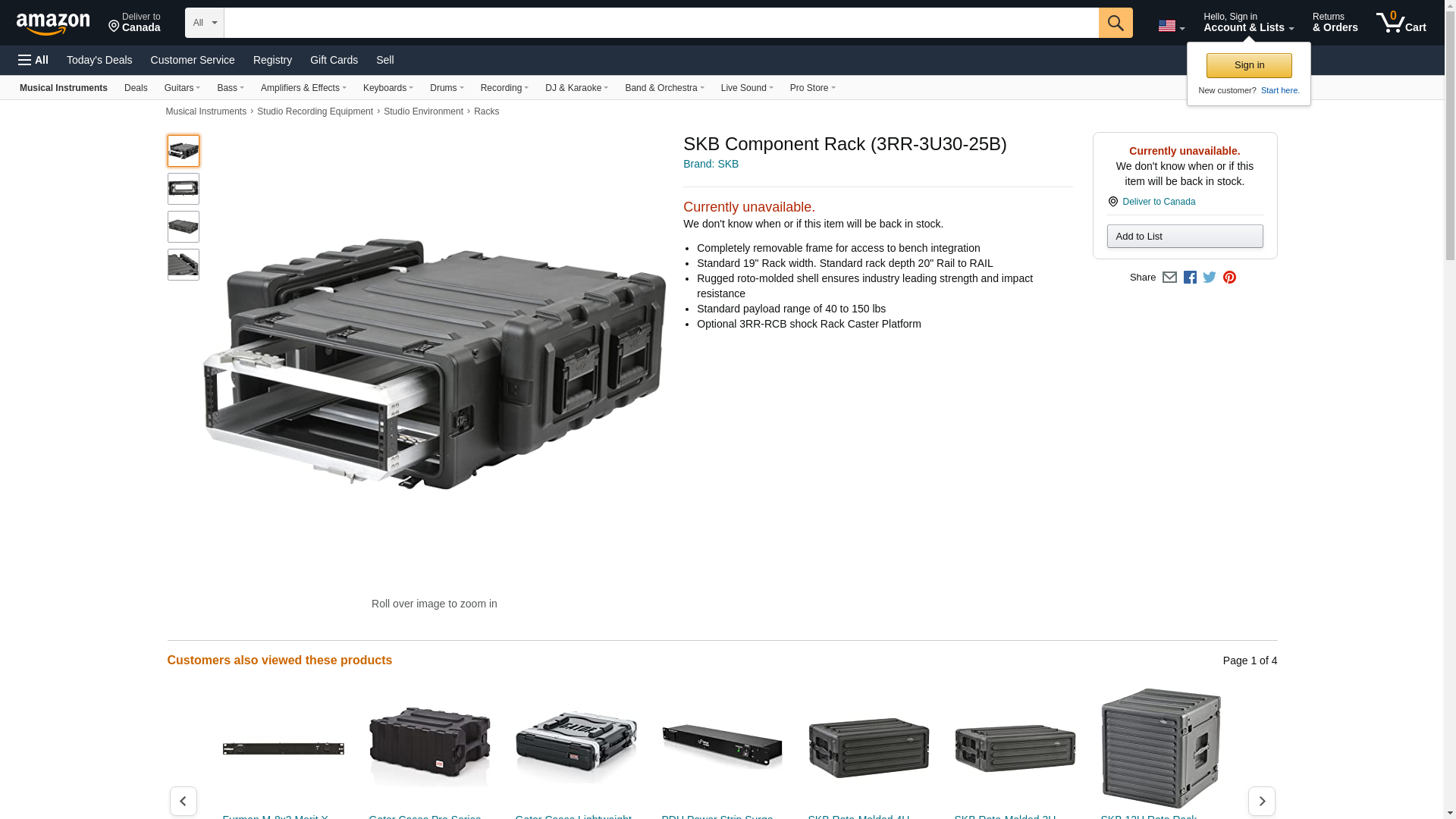The width and height of the screenshot is (1456, 819).
Task: Open Studio Recording Equipment breadcrumb
Action: pyautogui.click(x=315, y=111)
